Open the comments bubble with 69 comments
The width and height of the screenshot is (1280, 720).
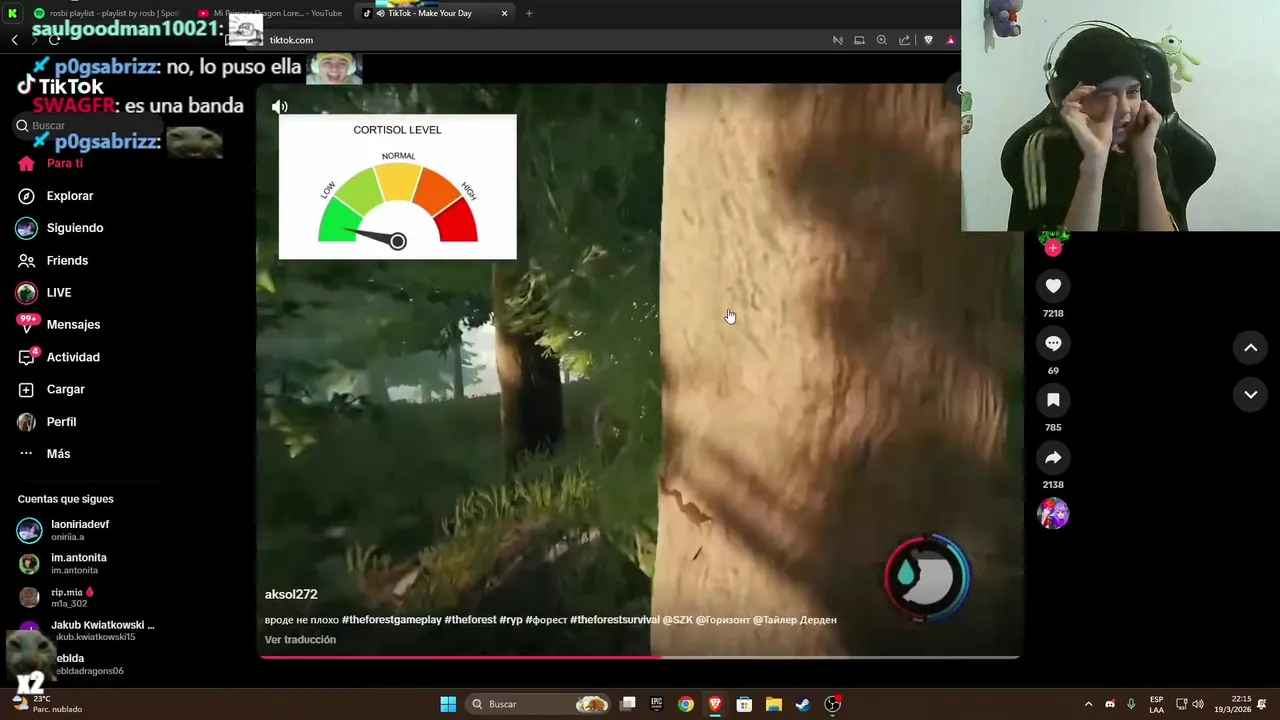[1053, 343]
